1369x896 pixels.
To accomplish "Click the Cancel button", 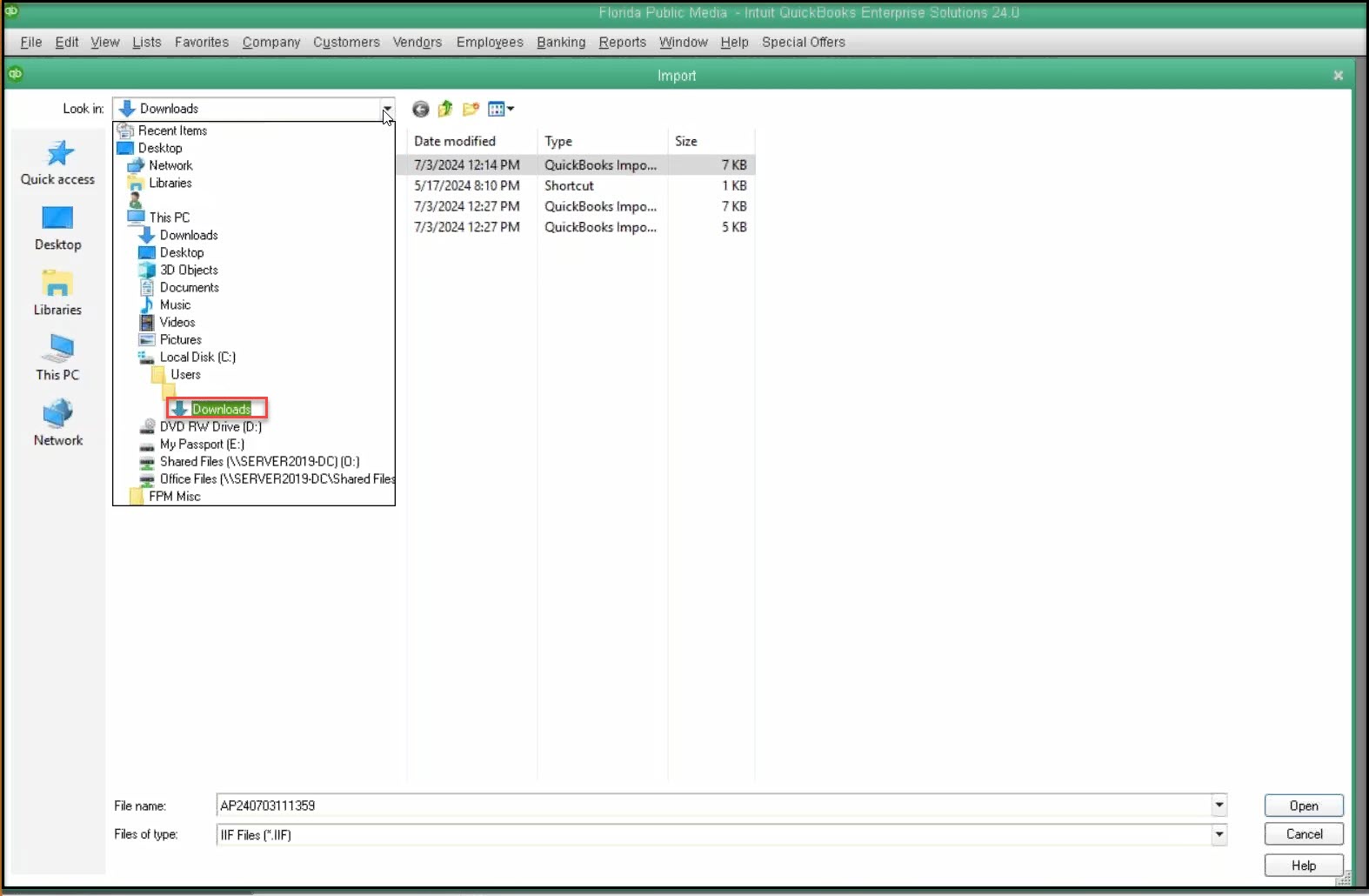I will 1304,834.
